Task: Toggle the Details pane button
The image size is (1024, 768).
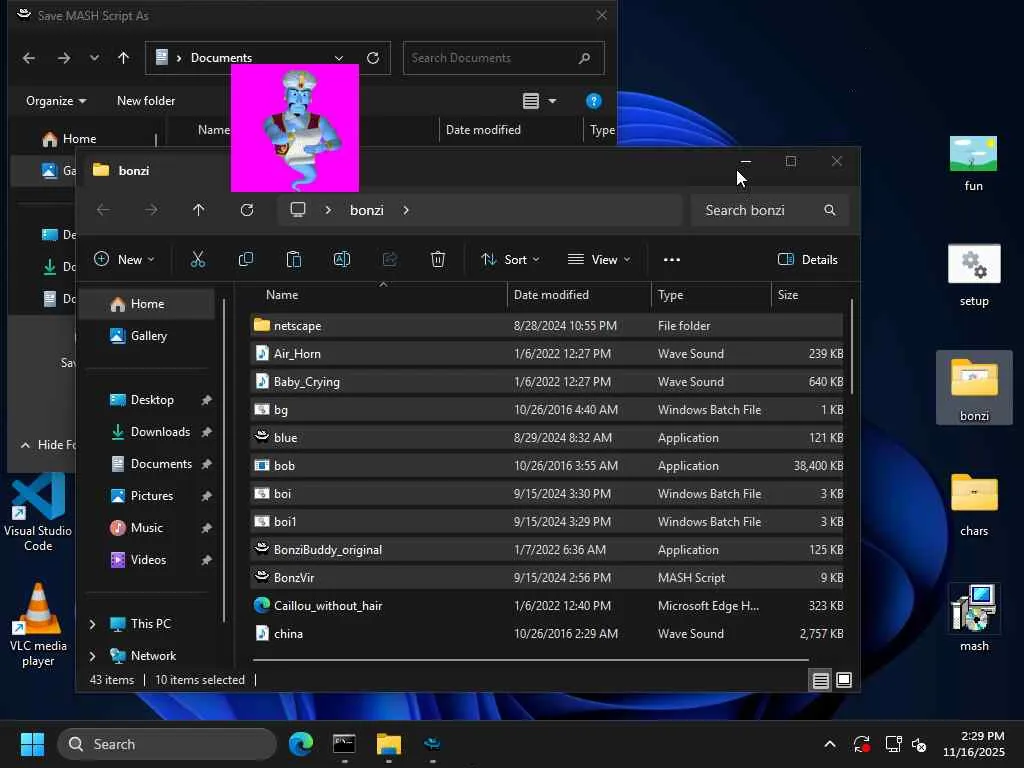Action: 808,260
